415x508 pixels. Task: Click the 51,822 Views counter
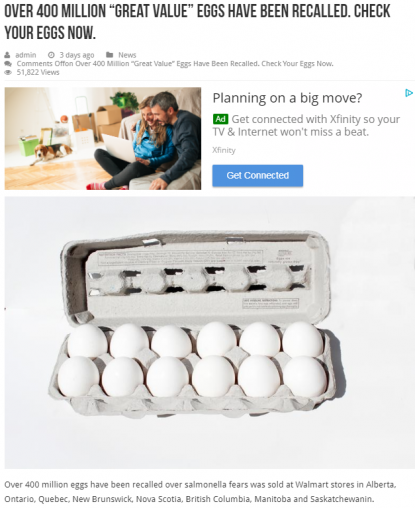38,72
